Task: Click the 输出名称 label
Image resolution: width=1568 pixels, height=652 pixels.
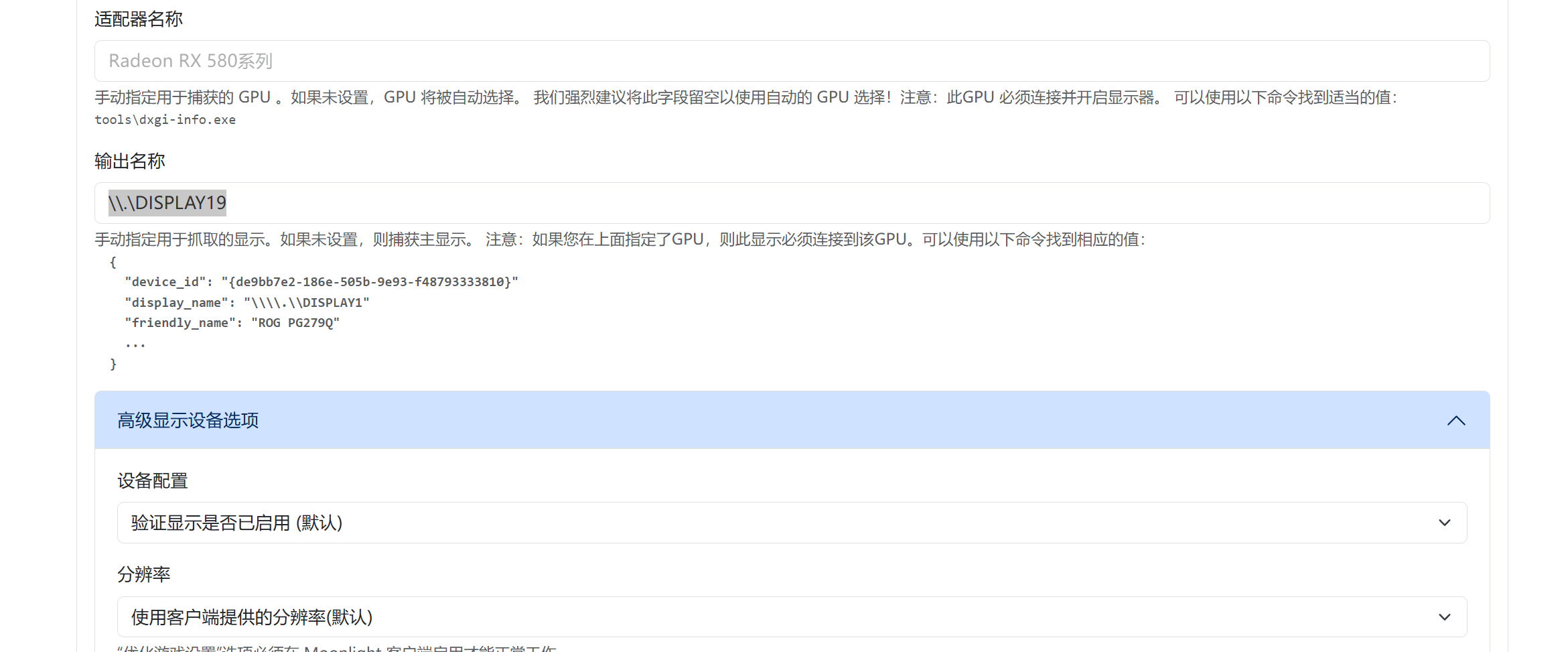Action: point(130,161)
